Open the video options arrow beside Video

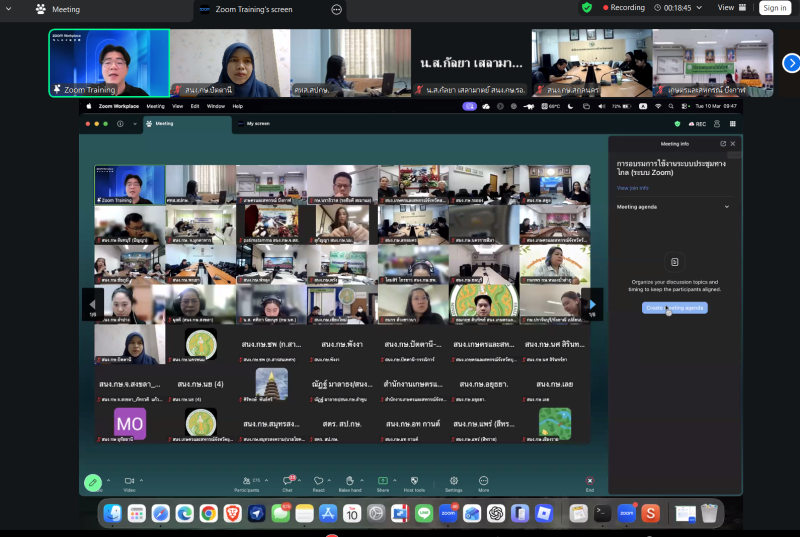(x=142, y=480)
